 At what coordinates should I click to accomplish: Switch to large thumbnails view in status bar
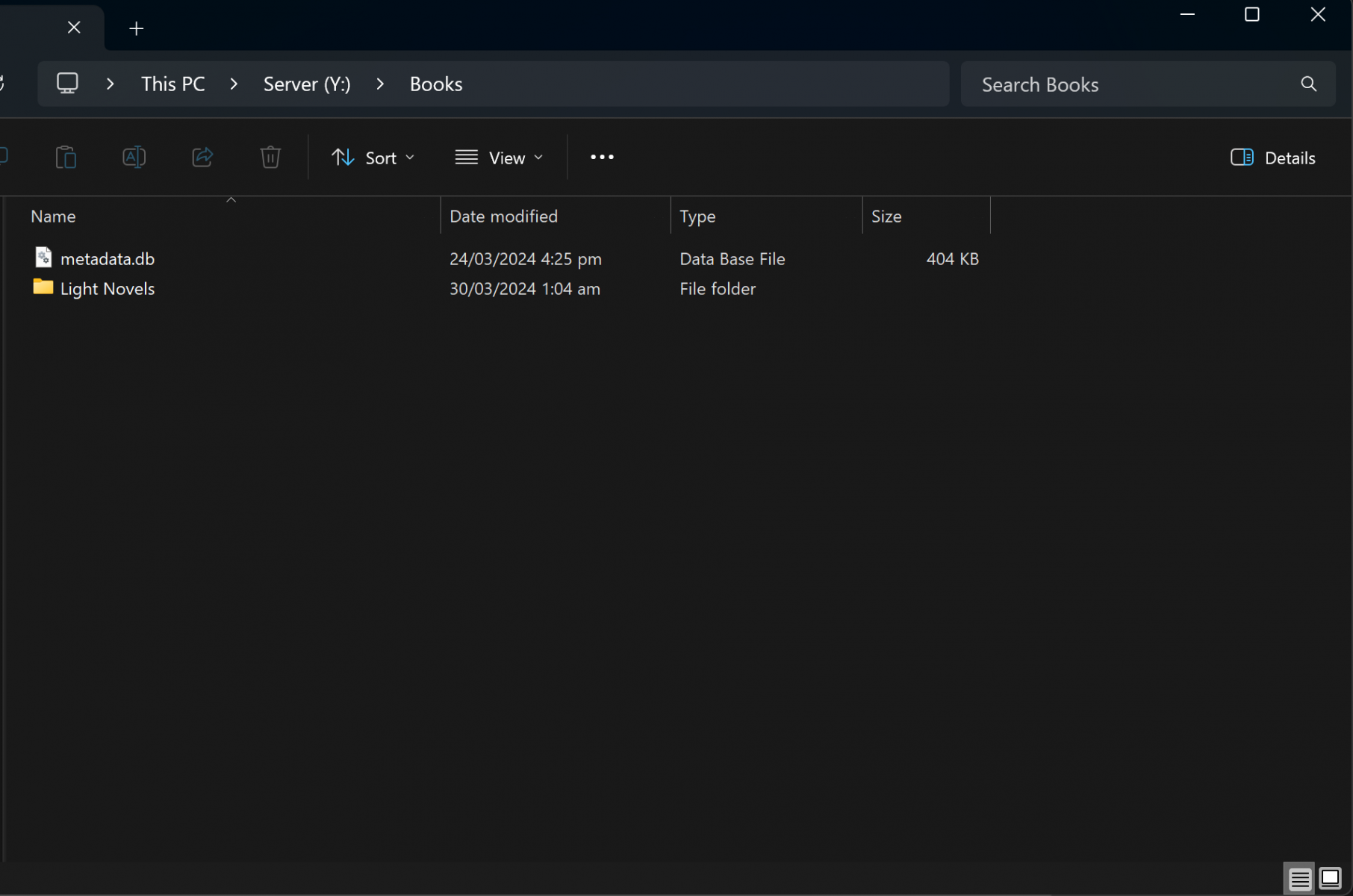click(x=1330, y=879)
